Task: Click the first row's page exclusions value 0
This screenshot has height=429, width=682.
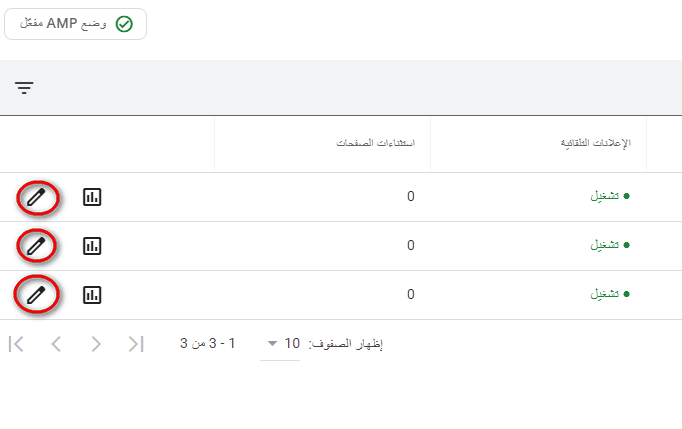Action: (x=410, y=197)
